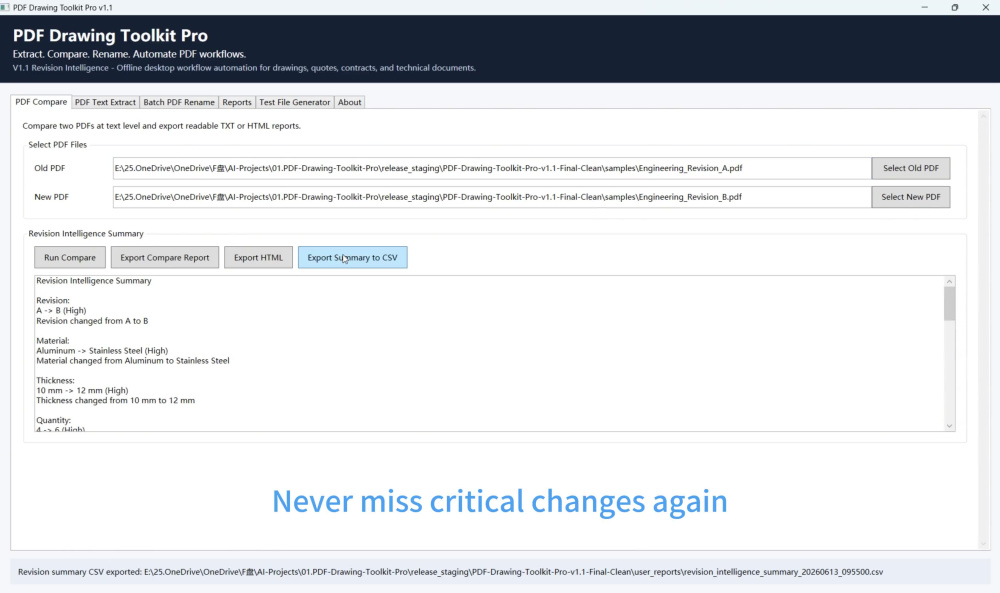This screenshot has height=593, width=1000.
Task: Open the PDF Text Extract tab
Action: (x=105, y=102)
